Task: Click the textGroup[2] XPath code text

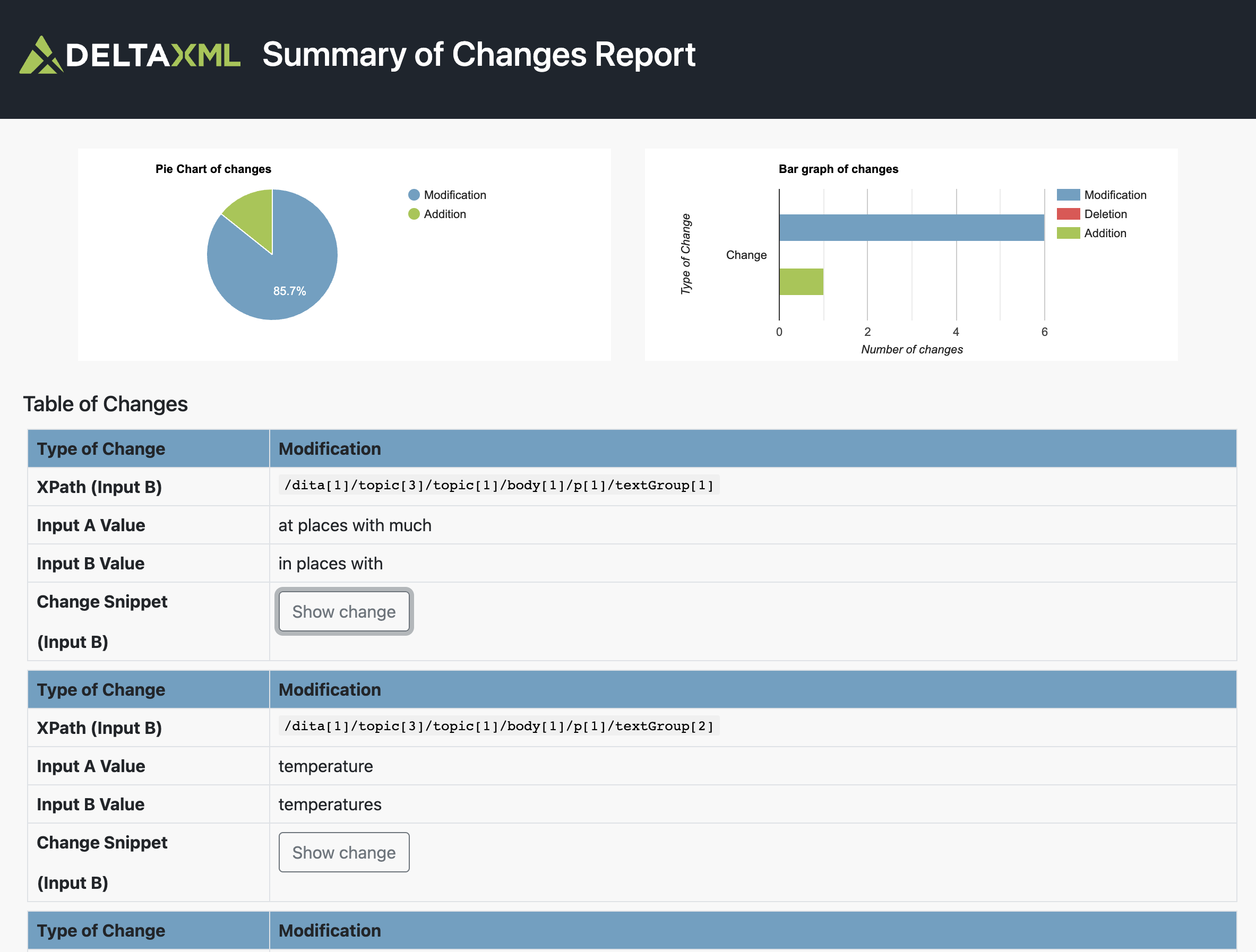Action: pyautogui.click(x=498, y=725)
